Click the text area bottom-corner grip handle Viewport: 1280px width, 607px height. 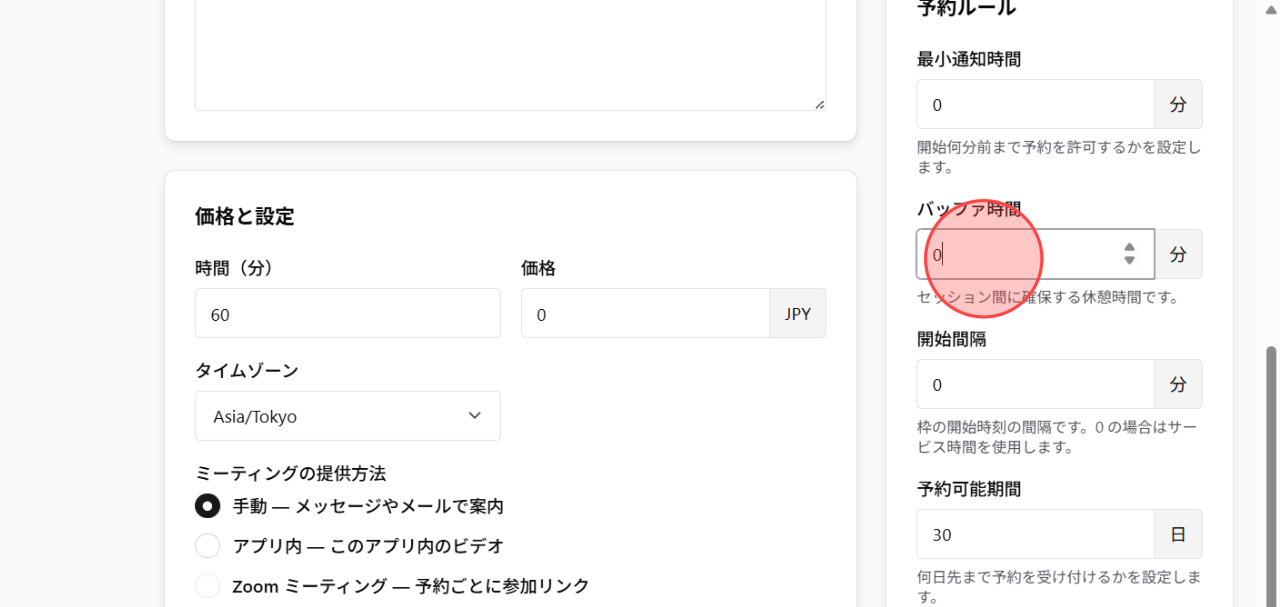point(819,103)
